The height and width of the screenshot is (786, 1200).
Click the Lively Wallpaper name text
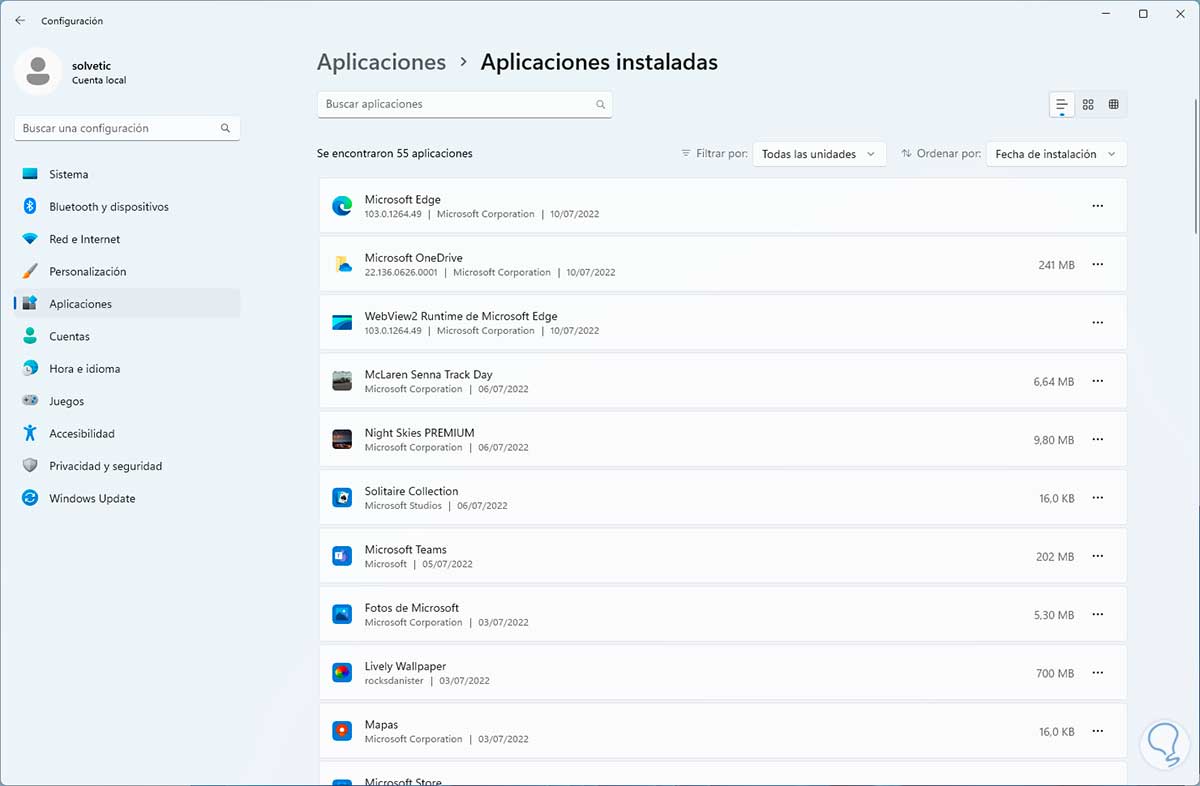[405, 666]
